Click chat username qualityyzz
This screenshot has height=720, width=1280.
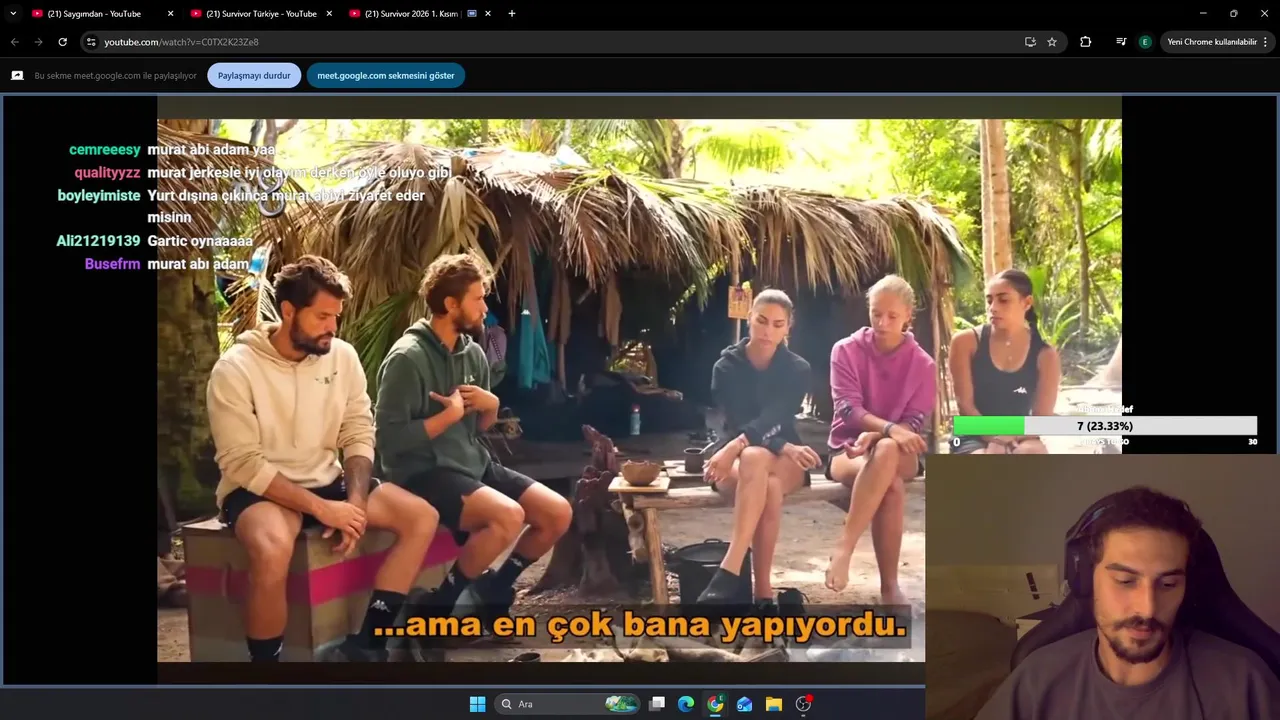point(107,173)
